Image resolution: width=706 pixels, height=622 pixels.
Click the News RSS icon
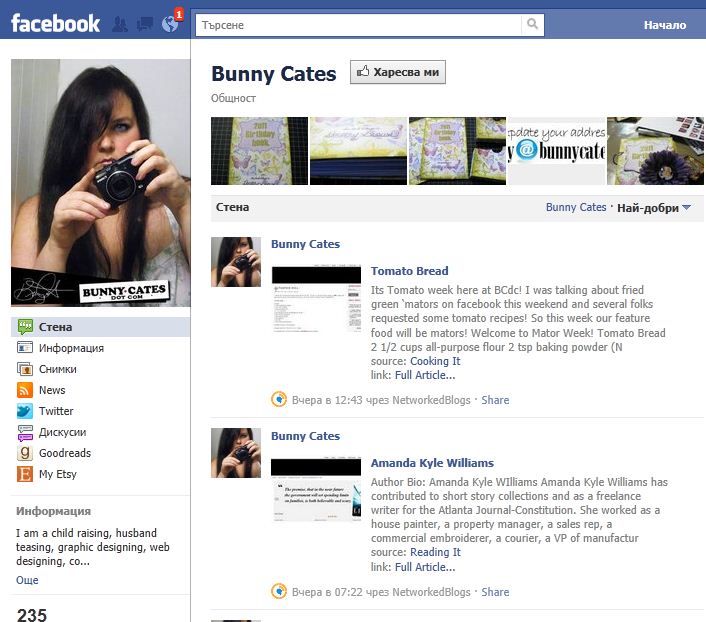click(x=25, y=390)
